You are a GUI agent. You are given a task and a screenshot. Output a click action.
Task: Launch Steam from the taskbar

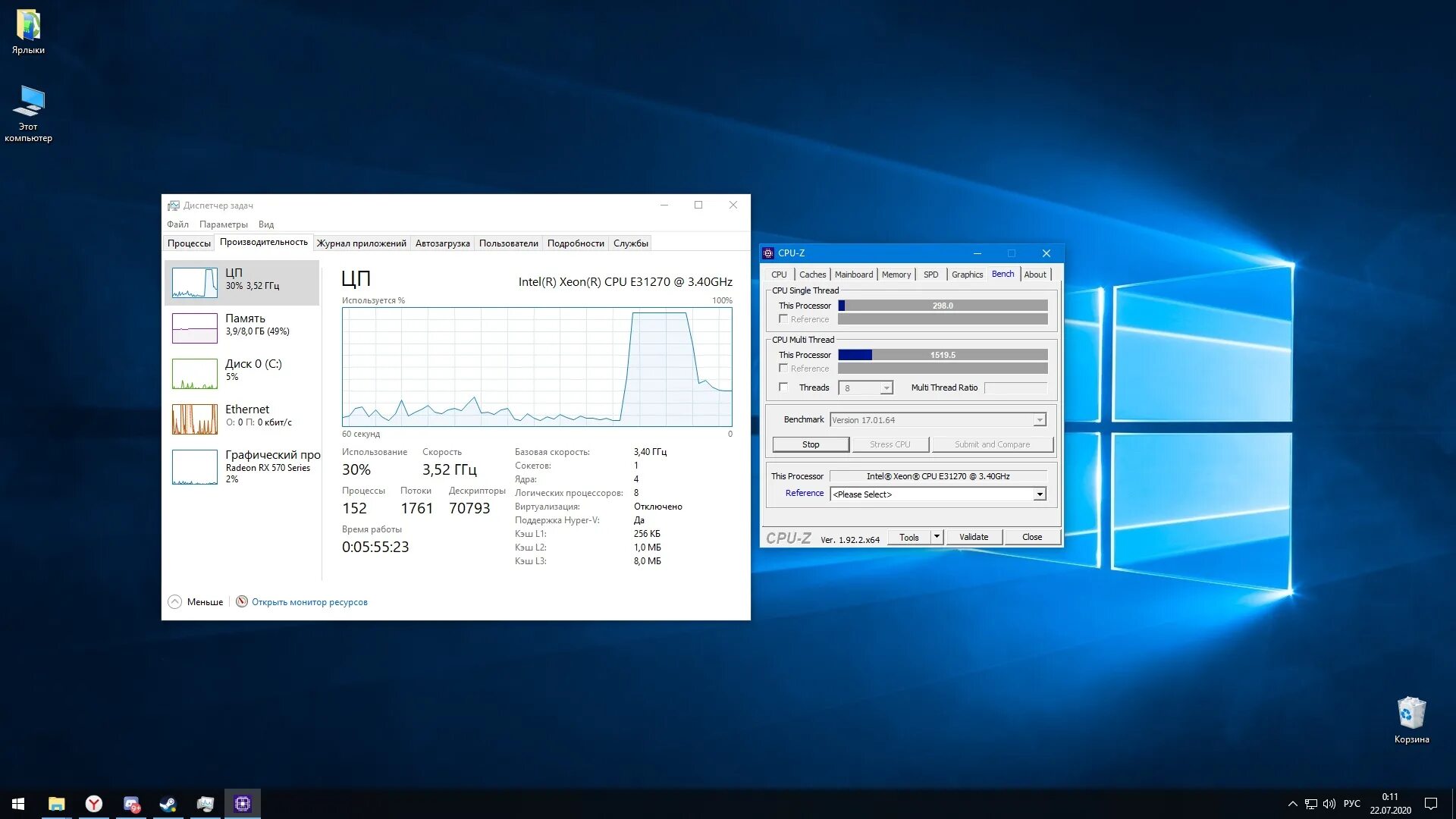tap(168, 804)
